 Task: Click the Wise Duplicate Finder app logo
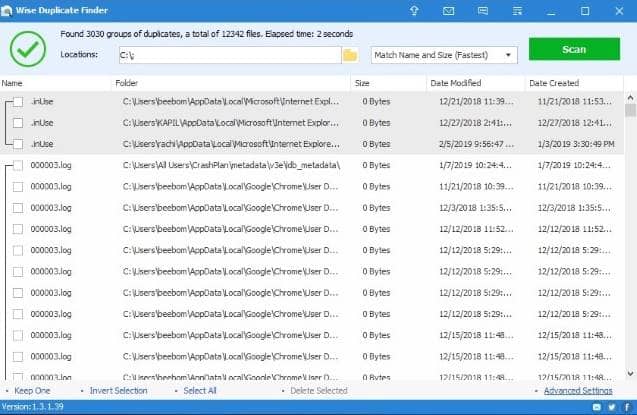click(x=6, y=11)
